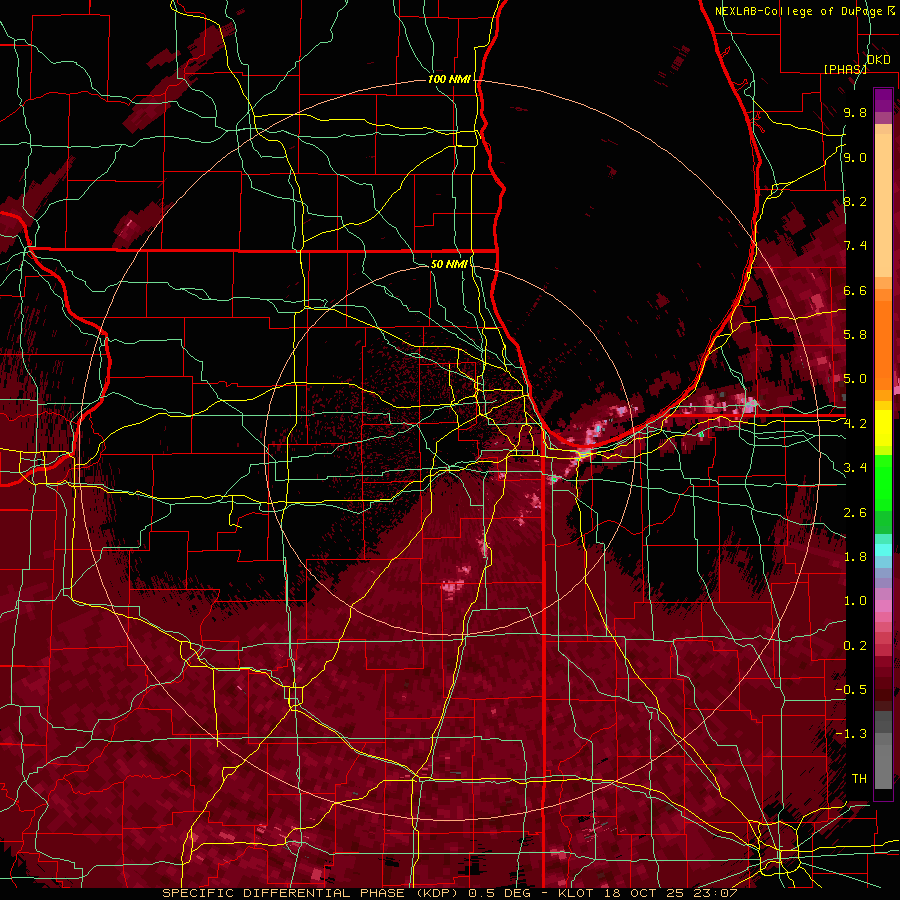Click the 1.0 value on the scale

[855, 601]
